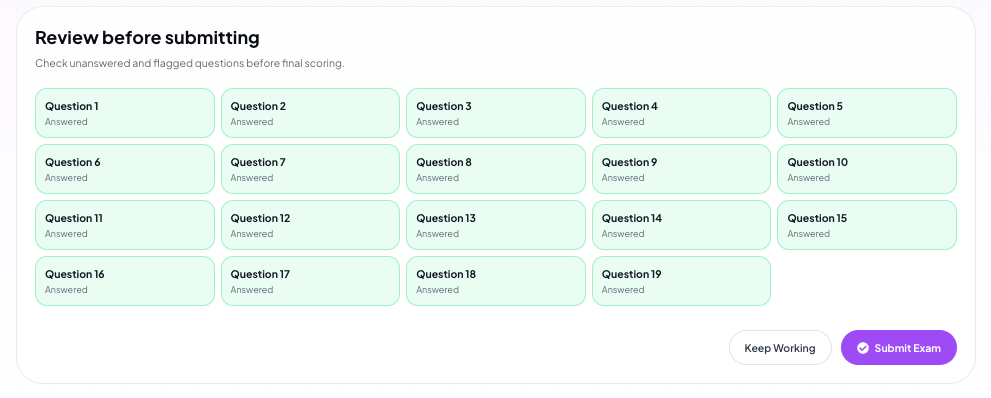Open Question 11 answered tile

tap(125, 225)
